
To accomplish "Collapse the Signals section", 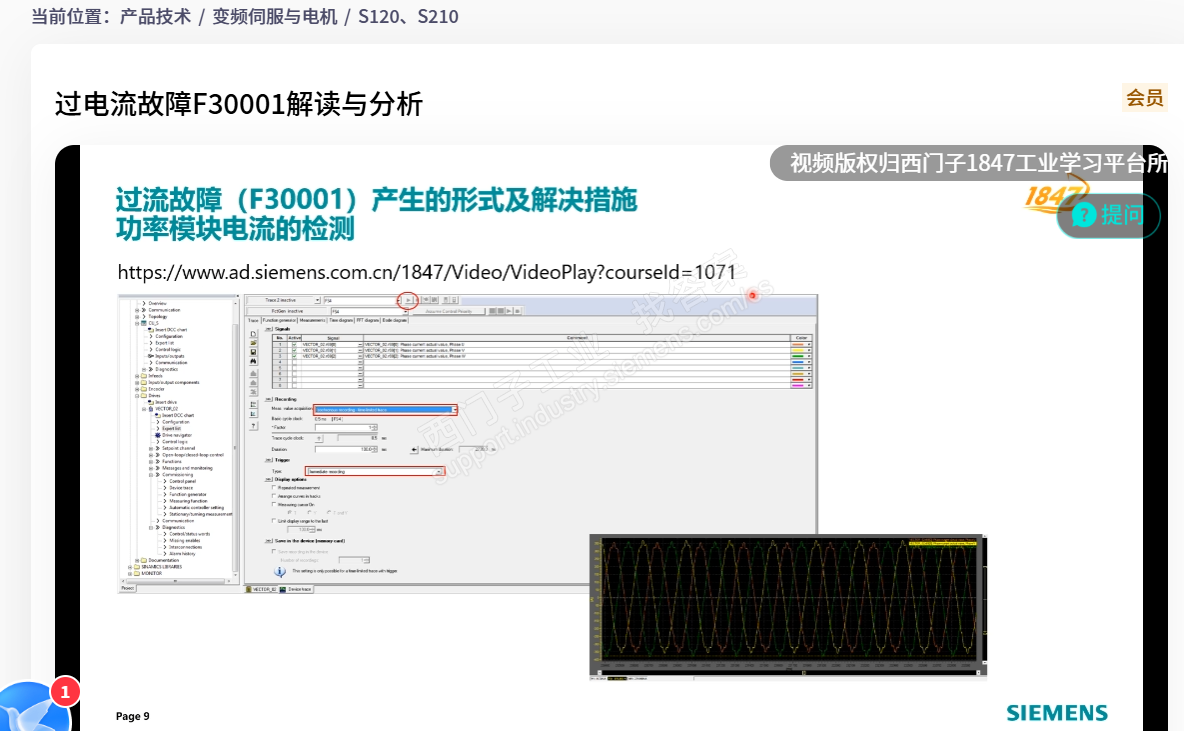I will pyautogui.click(x=269, y=329).
